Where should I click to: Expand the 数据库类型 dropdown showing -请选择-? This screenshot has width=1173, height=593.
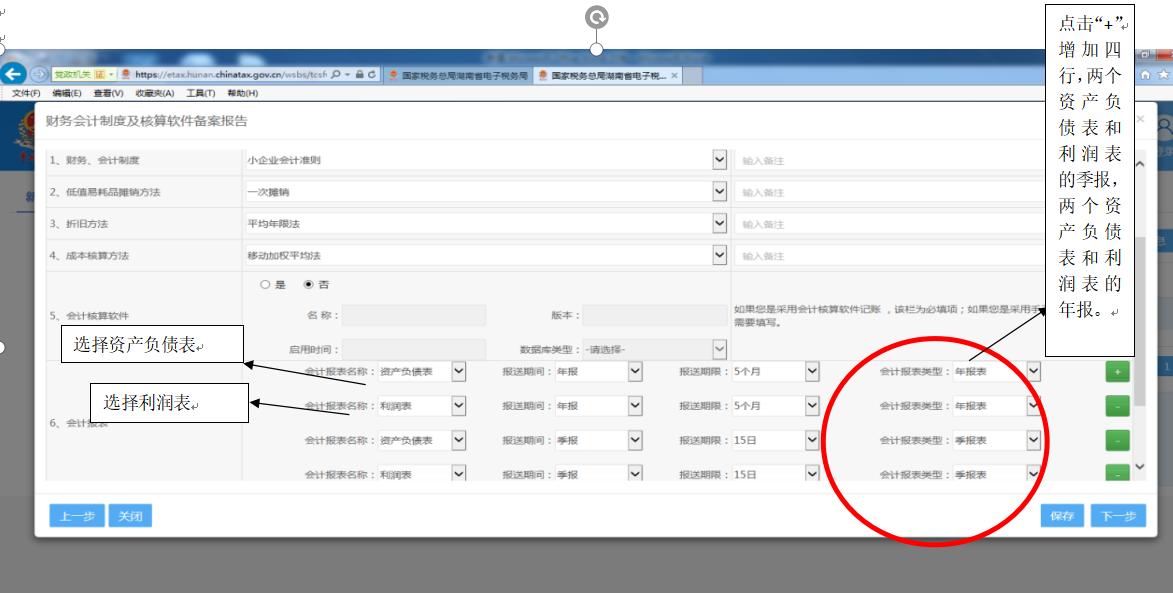click(719, 351)
